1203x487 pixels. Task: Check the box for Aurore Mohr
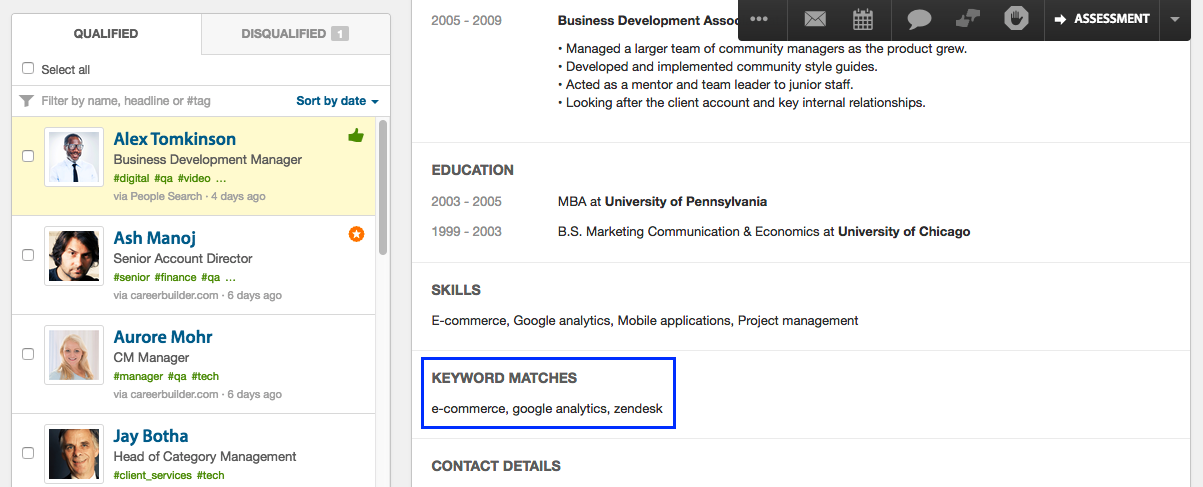tap(28, 354)
